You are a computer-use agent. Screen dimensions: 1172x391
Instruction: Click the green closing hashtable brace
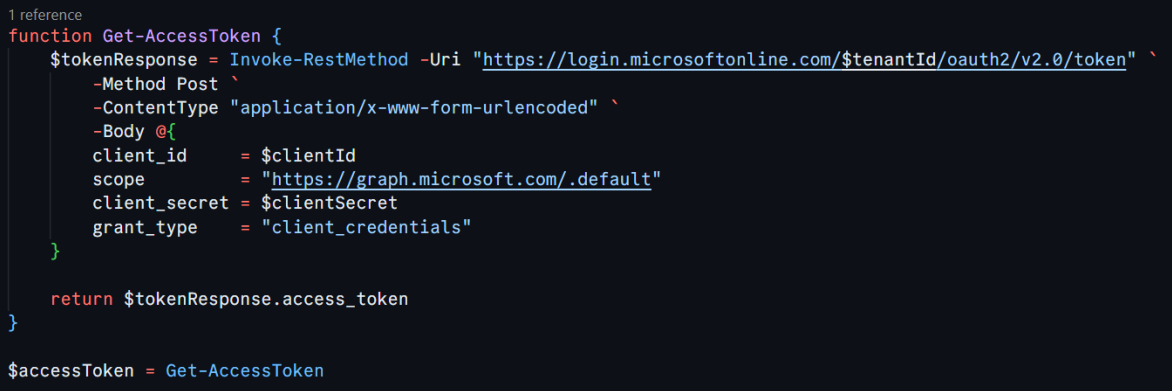point(55,251)
